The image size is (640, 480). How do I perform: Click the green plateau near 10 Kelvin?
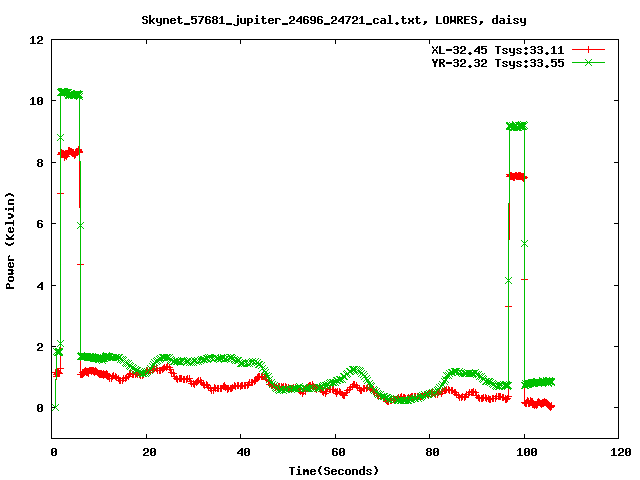[x=70, y=94]
